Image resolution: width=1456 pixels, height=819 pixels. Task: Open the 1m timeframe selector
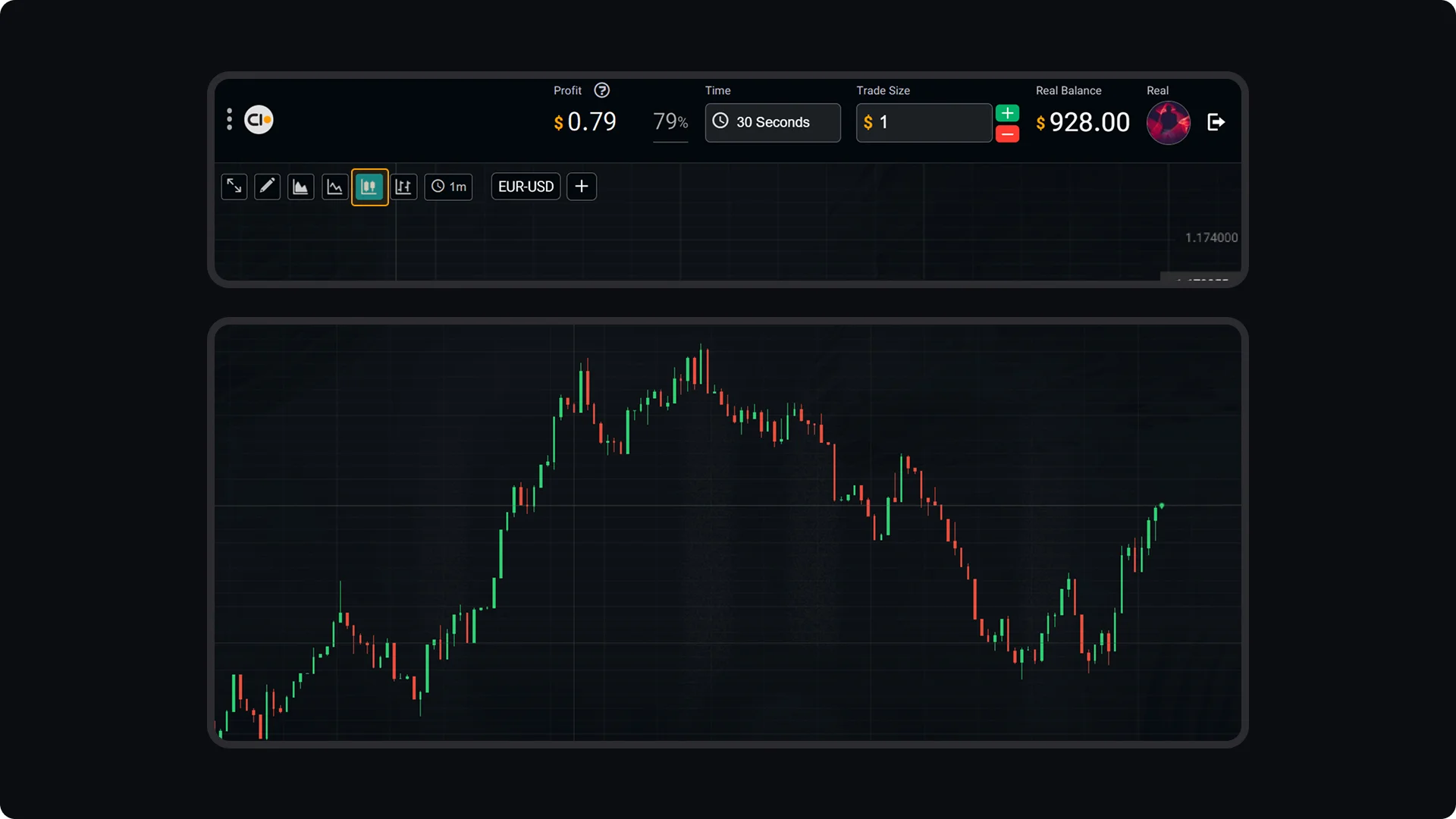click(x=448, y=187)
